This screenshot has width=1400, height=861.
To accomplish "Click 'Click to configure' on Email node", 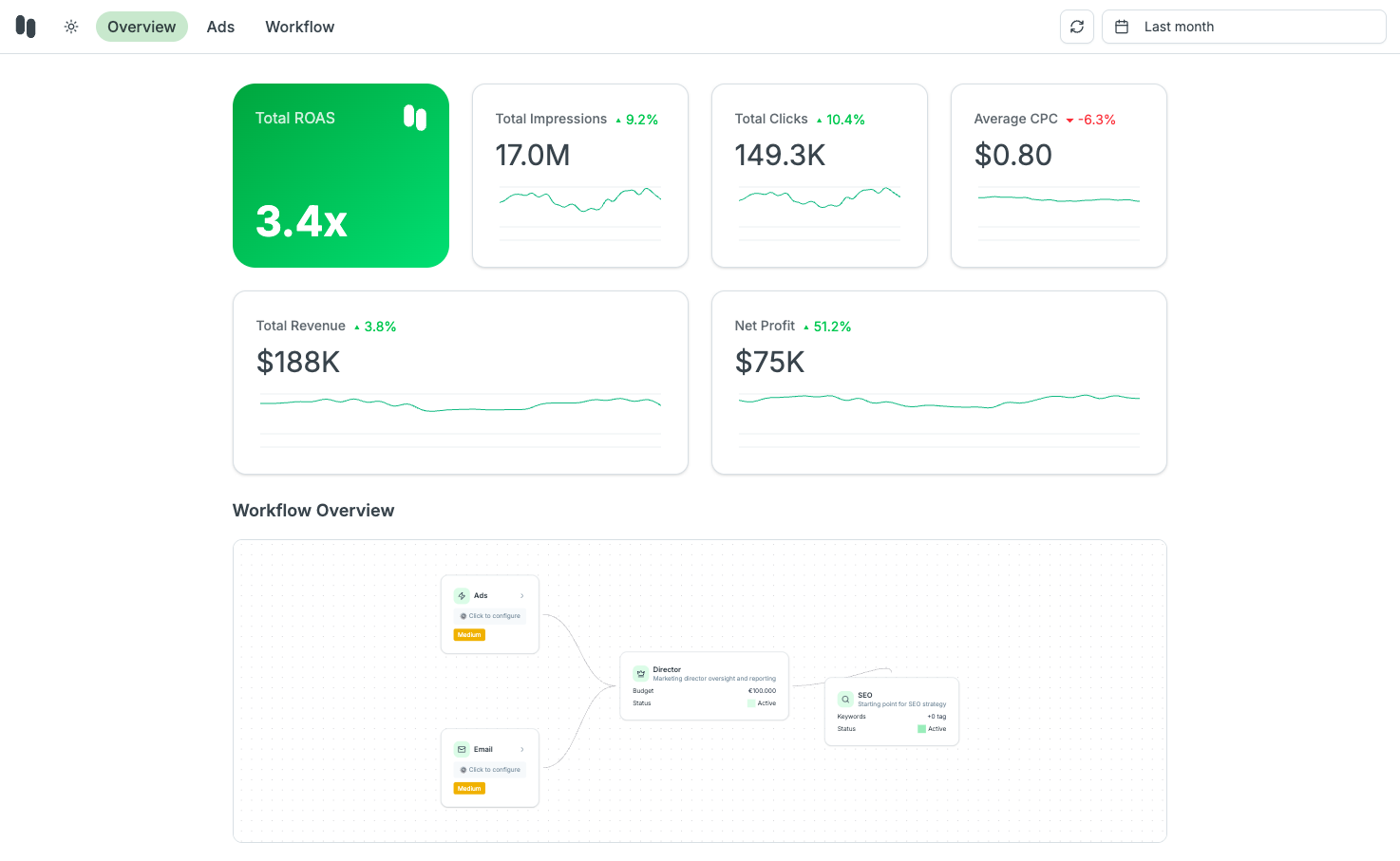I will coord(490,770).
